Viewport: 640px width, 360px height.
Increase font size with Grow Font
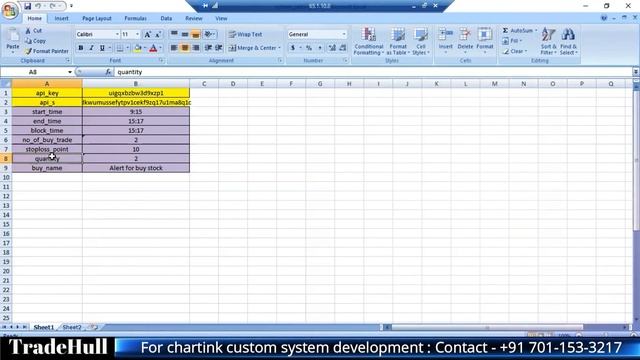pos(148,35)
